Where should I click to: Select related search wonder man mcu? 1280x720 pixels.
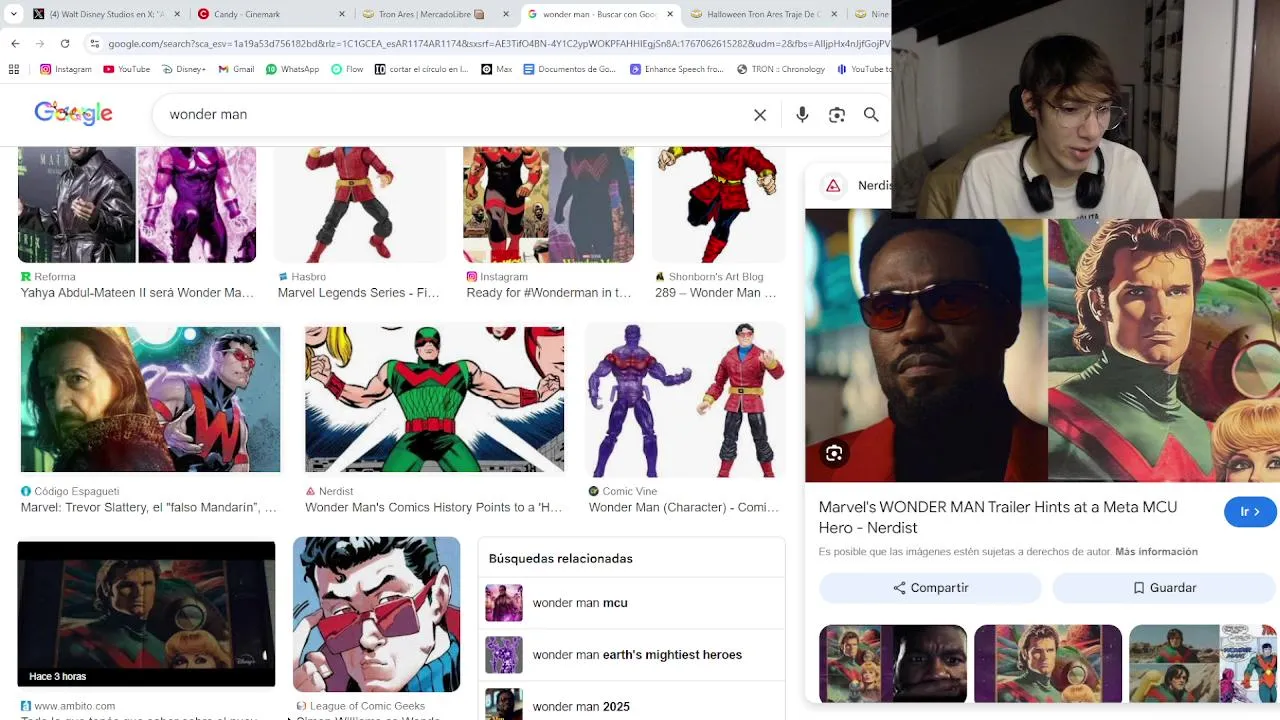point(632,603)
